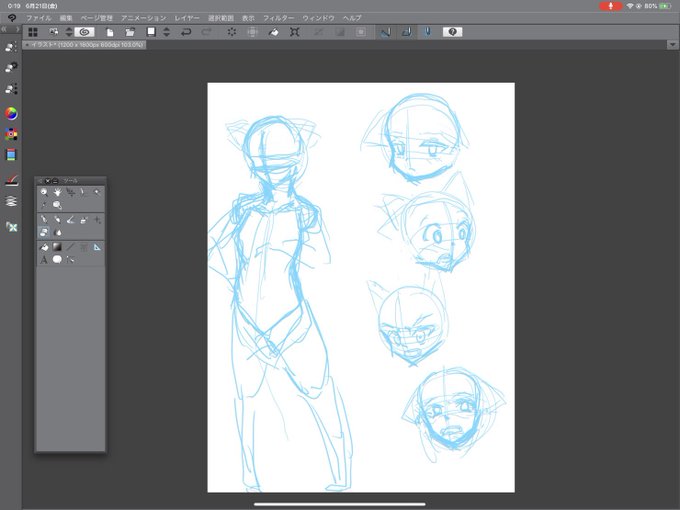
Task: Expand up-down arrows beside swirl icon
Action: pyautogui.click(x=69, y=32)
